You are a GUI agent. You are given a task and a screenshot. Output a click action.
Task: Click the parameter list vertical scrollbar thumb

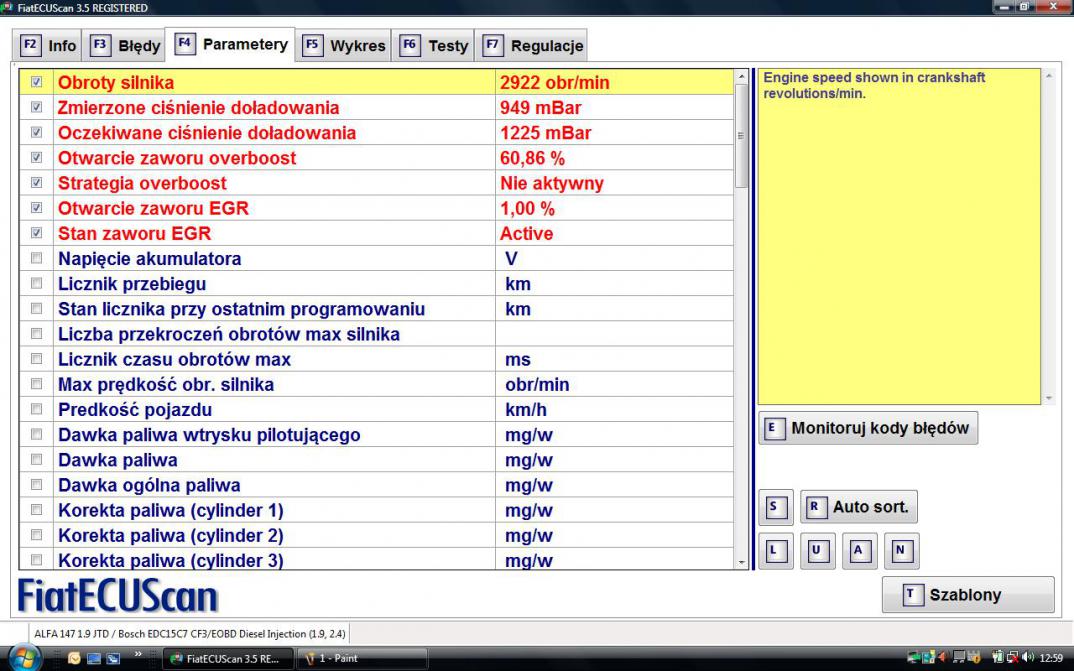741,135
